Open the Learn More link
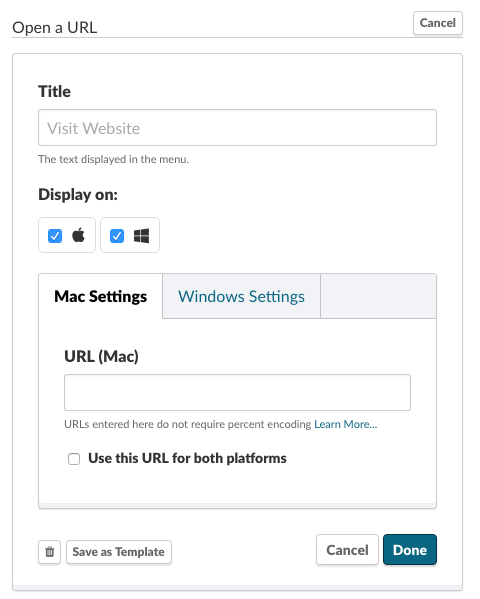Viewport: 480px width, 599px height. pyautogui.click(x=345, y=424)
